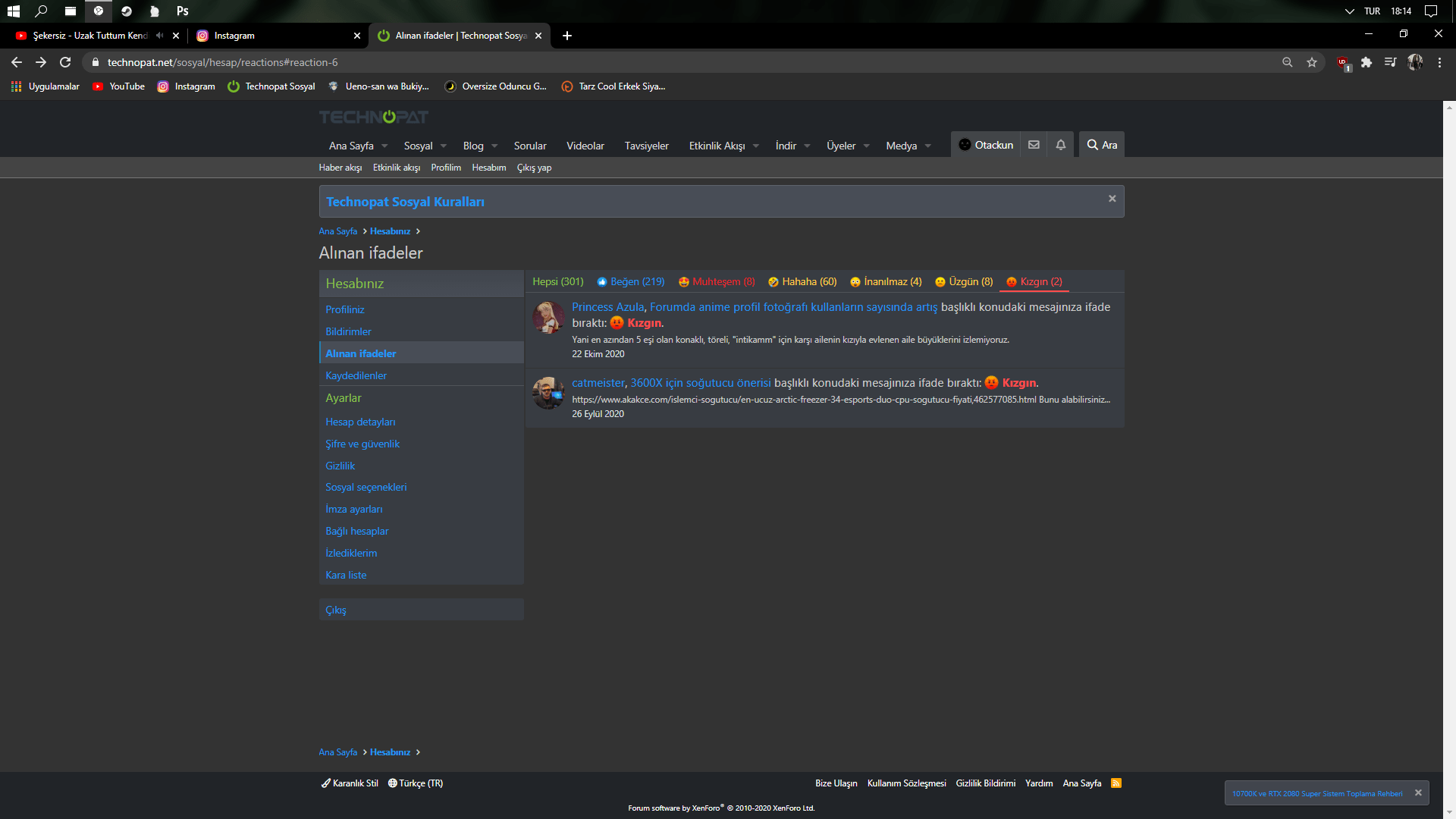Open the notifications bell icon
1456x819 pixels.
coord(1061,145)
